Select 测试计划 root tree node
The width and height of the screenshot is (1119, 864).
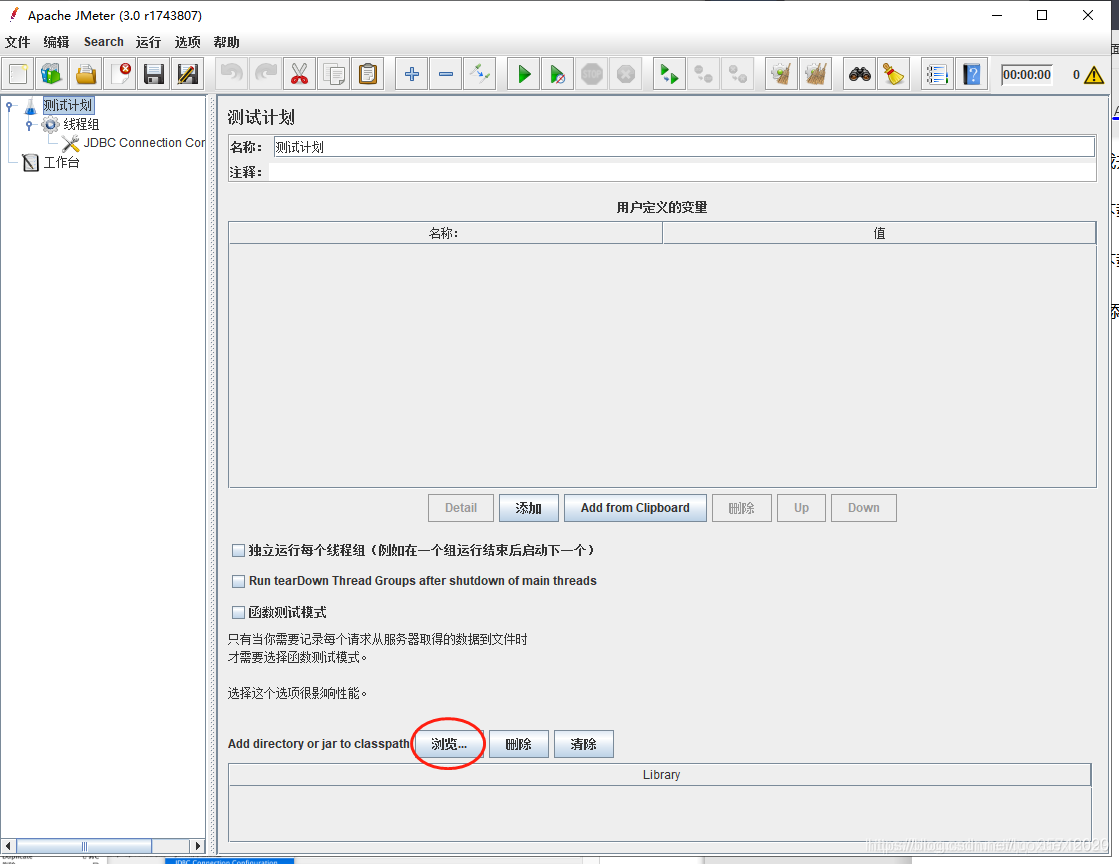pyautogui.click(x=68, y=106)
